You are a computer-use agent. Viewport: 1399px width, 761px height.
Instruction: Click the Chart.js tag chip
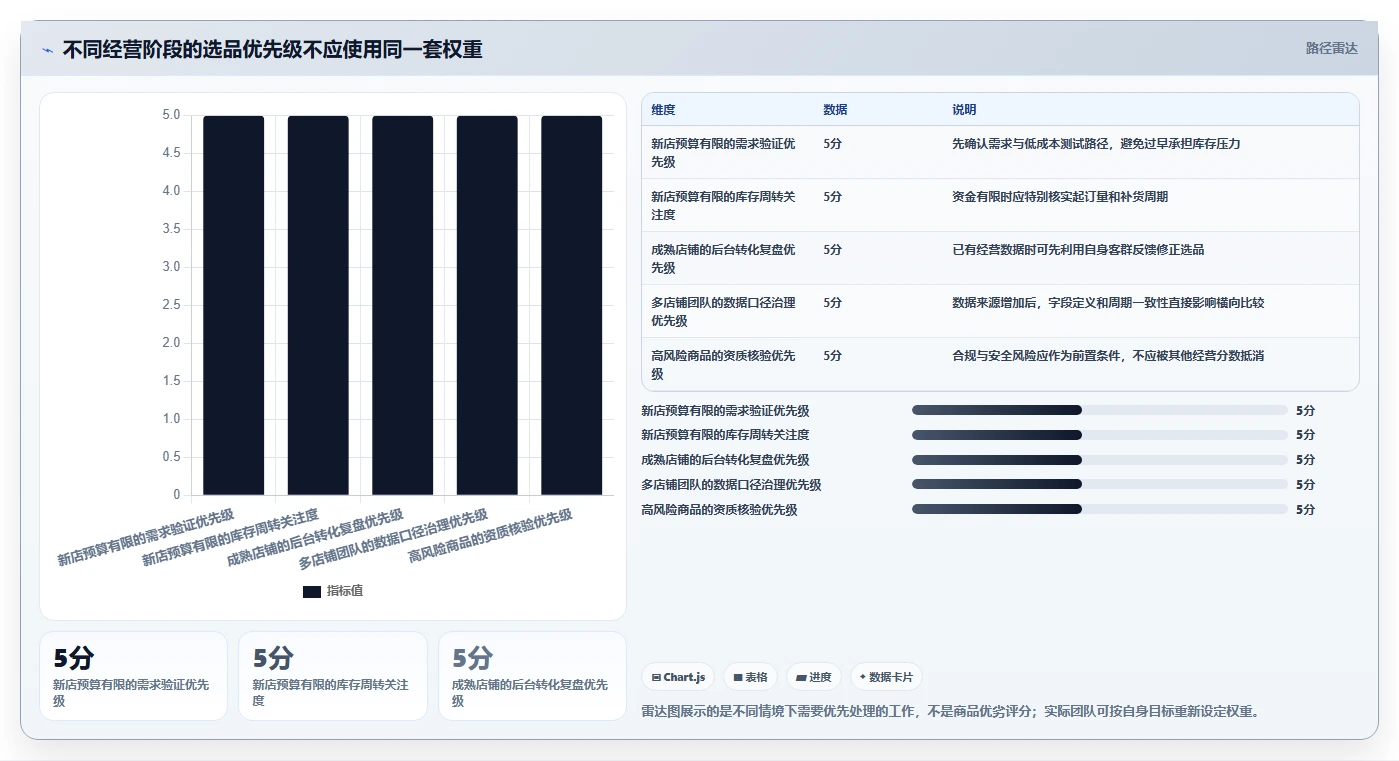[x=678, y=677]
